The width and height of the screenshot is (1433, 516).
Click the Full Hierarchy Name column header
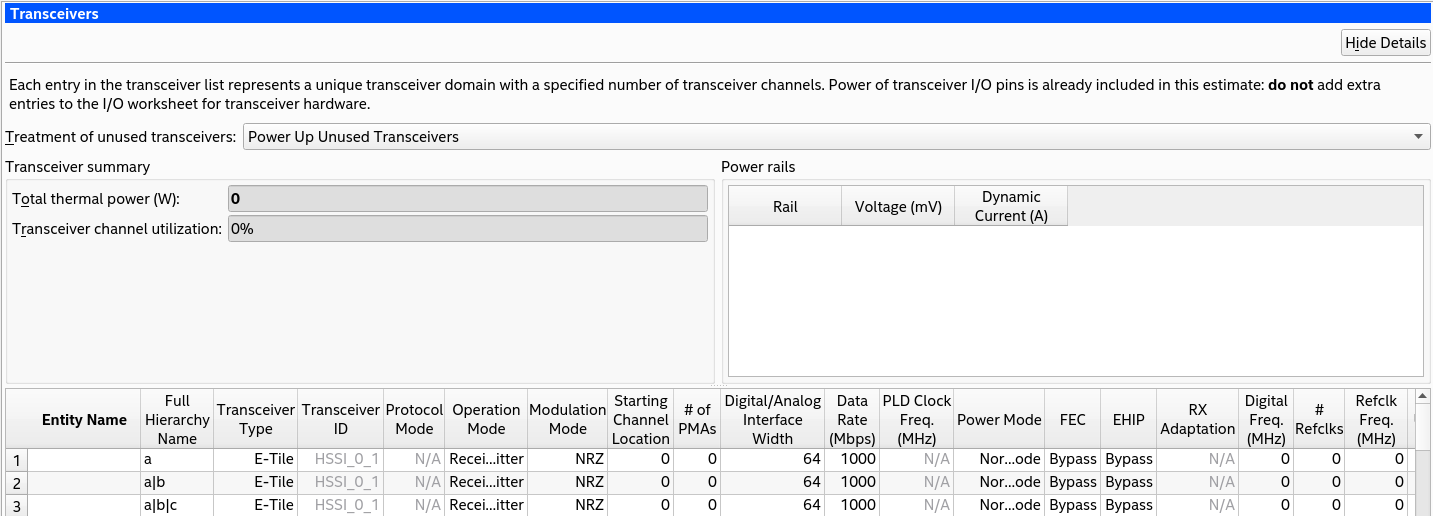point(177,419)
